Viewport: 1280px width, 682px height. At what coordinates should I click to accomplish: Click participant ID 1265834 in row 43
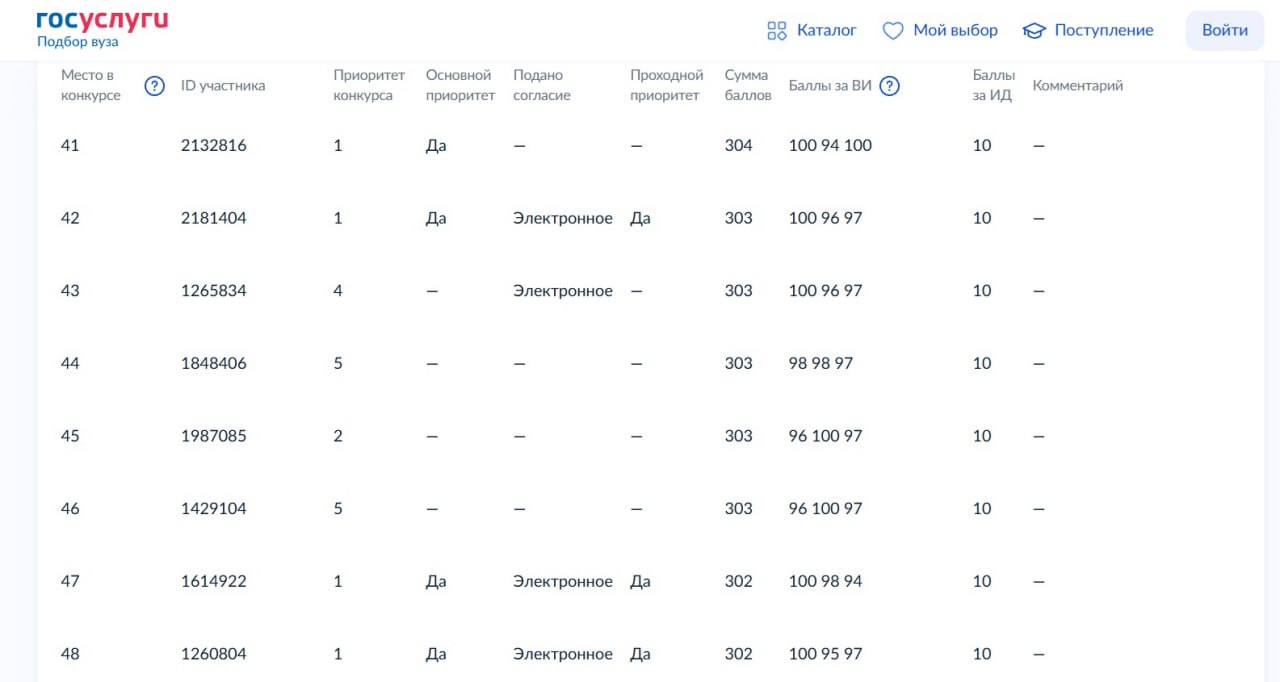click(x=214, y=291)
